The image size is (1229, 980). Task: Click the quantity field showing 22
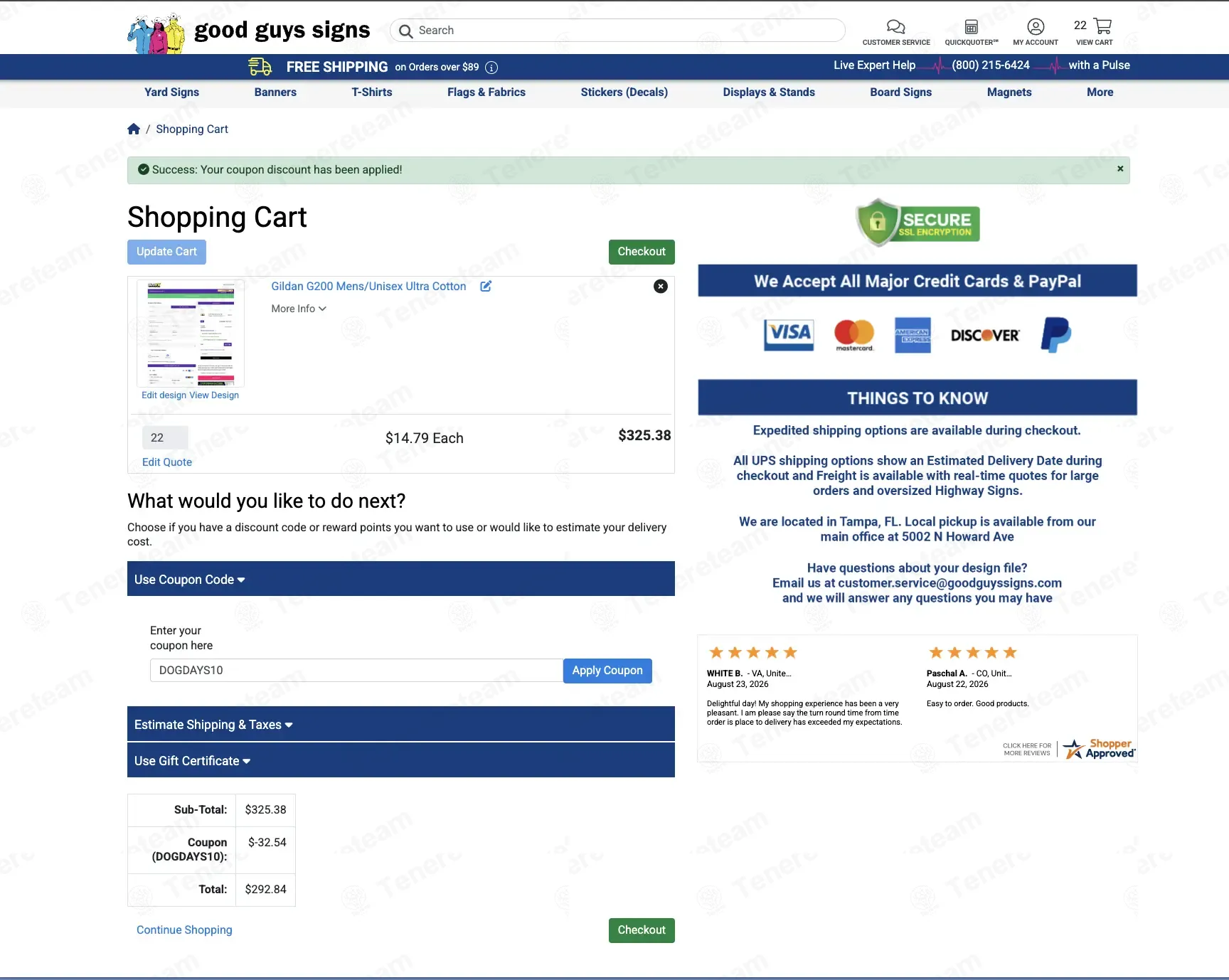165,438
